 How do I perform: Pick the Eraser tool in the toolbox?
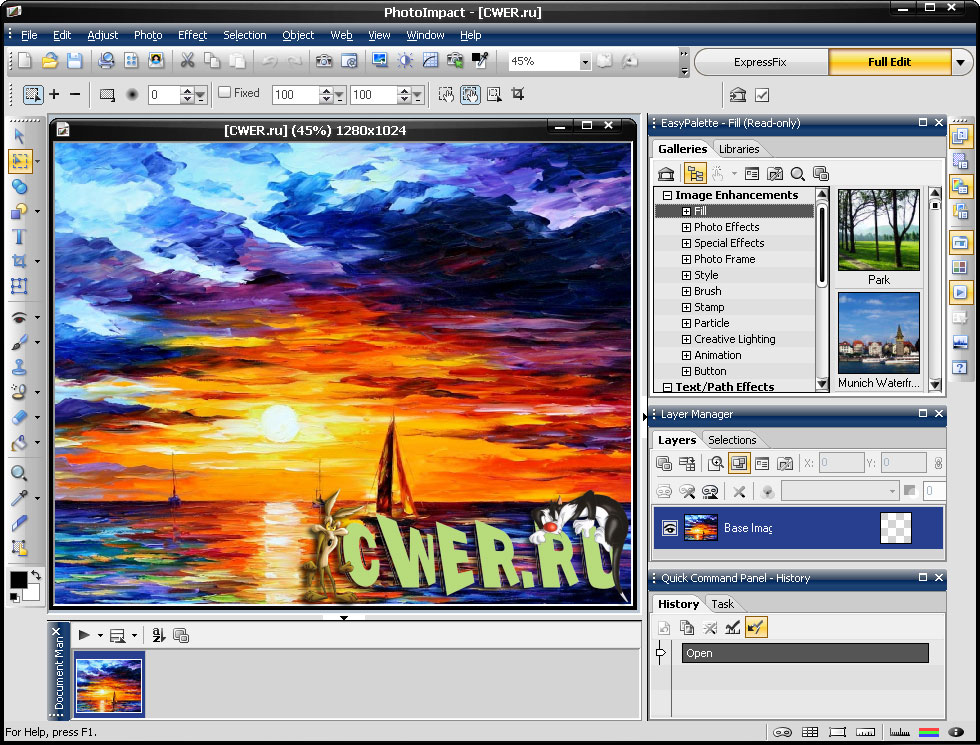pos(18,418)
